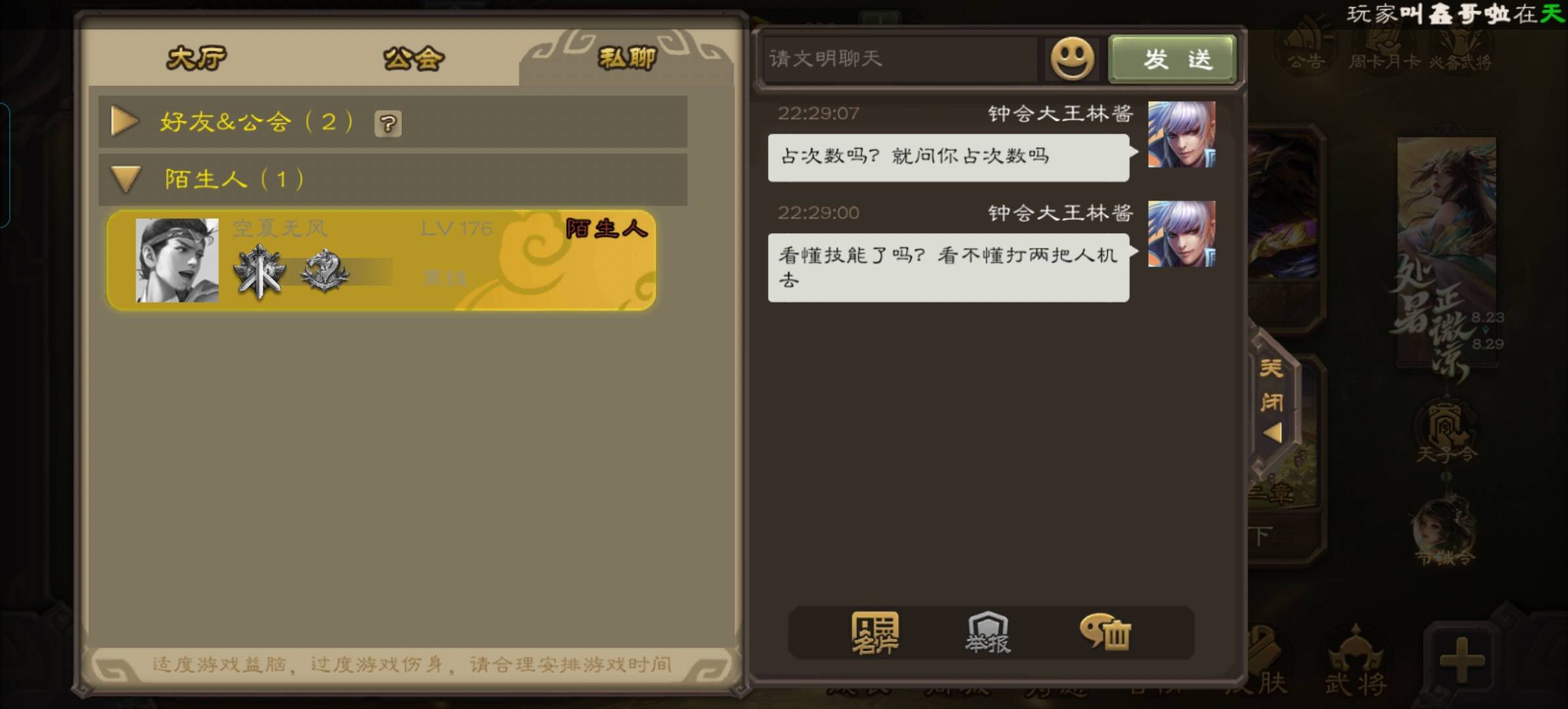
Task: Tap 钟会大王林酱's avatar on the top message
Action: [x=1181, y=135]
